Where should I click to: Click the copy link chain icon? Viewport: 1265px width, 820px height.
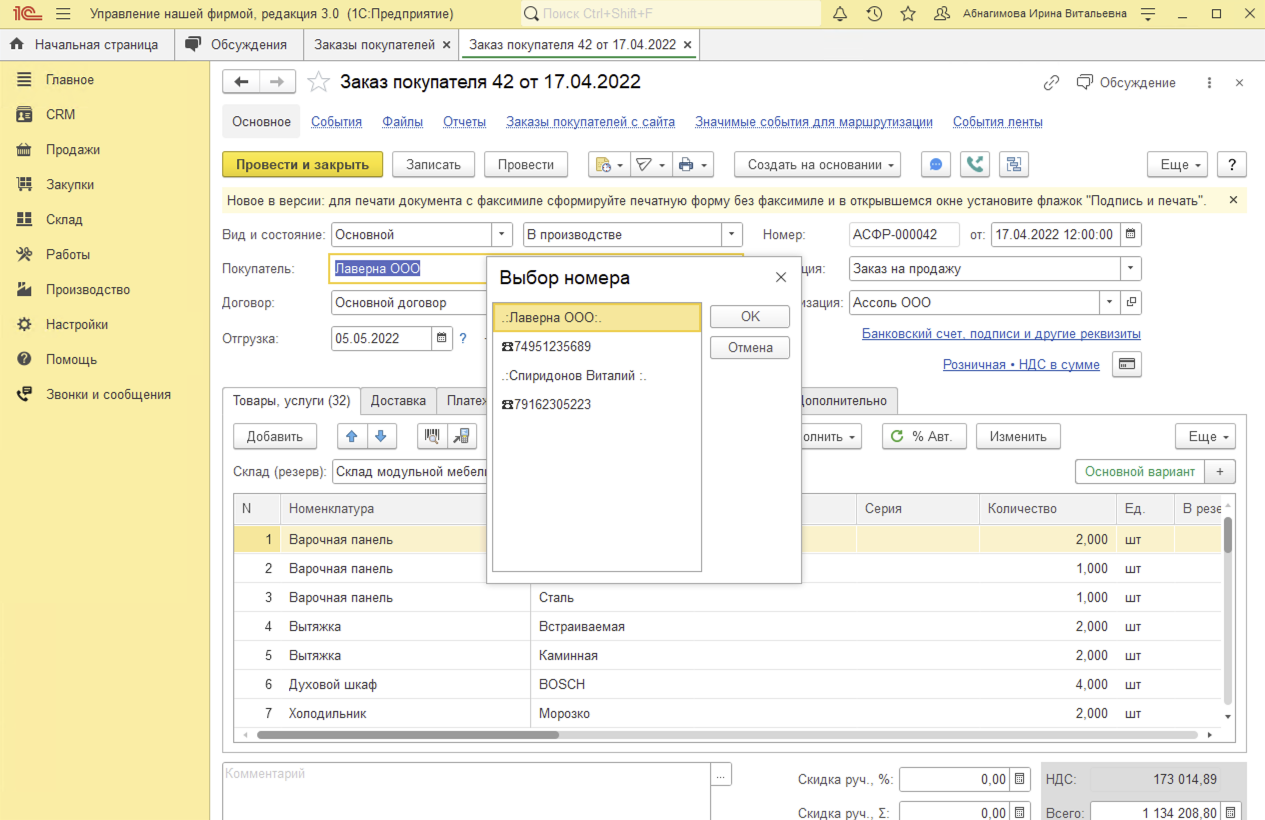click(1051, 83)
